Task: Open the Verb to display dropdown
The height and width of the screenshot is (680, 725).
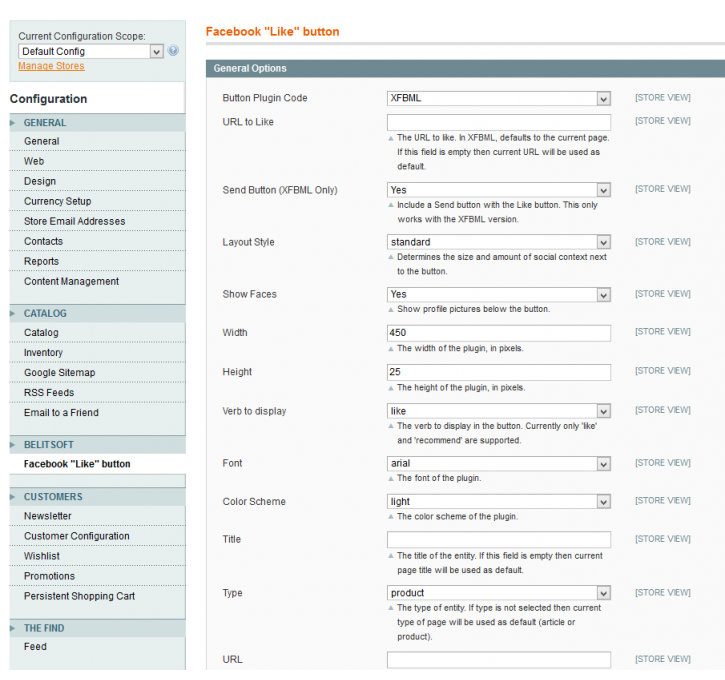Action: pos(498,411)
